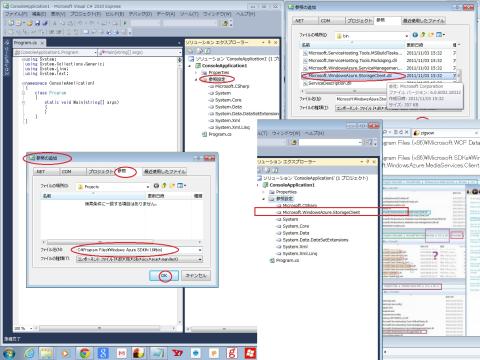The image size is (480, 360).
Task: Click the キャンセル button
Action: coord(196,276)
